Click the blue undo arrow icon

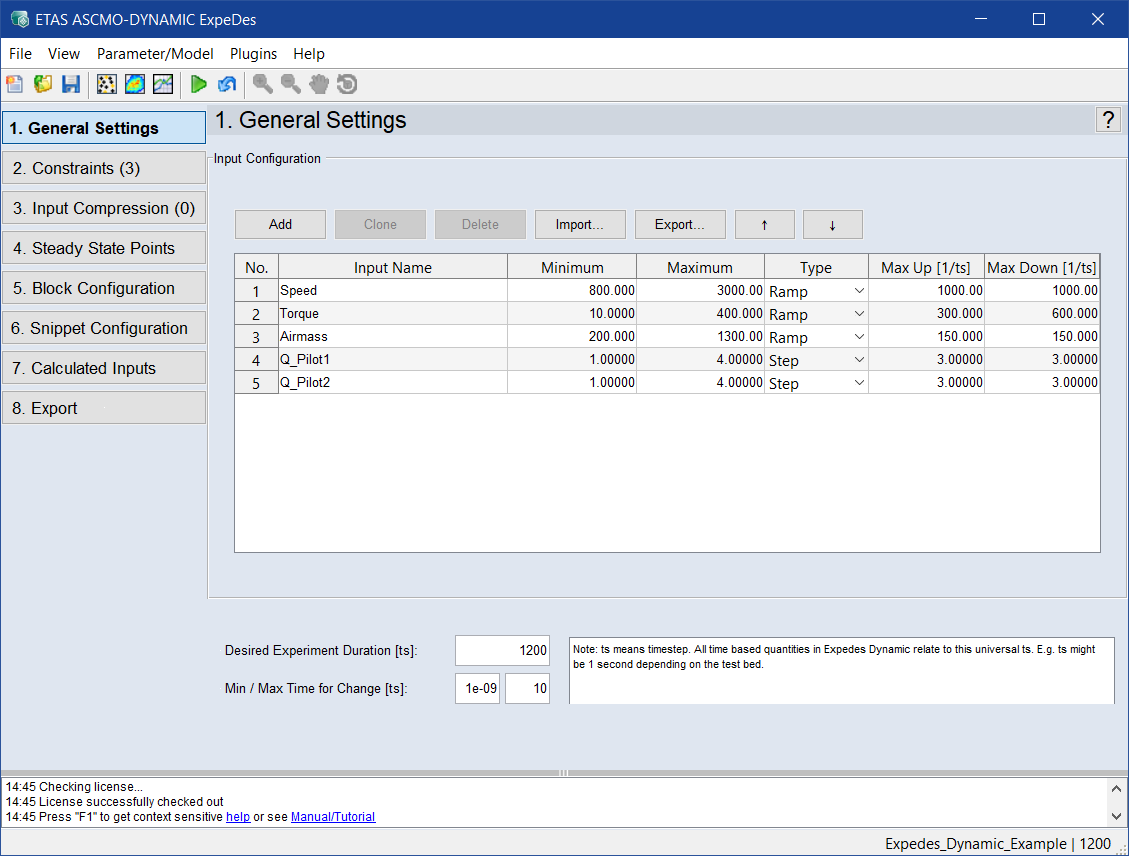coord(227,85)
